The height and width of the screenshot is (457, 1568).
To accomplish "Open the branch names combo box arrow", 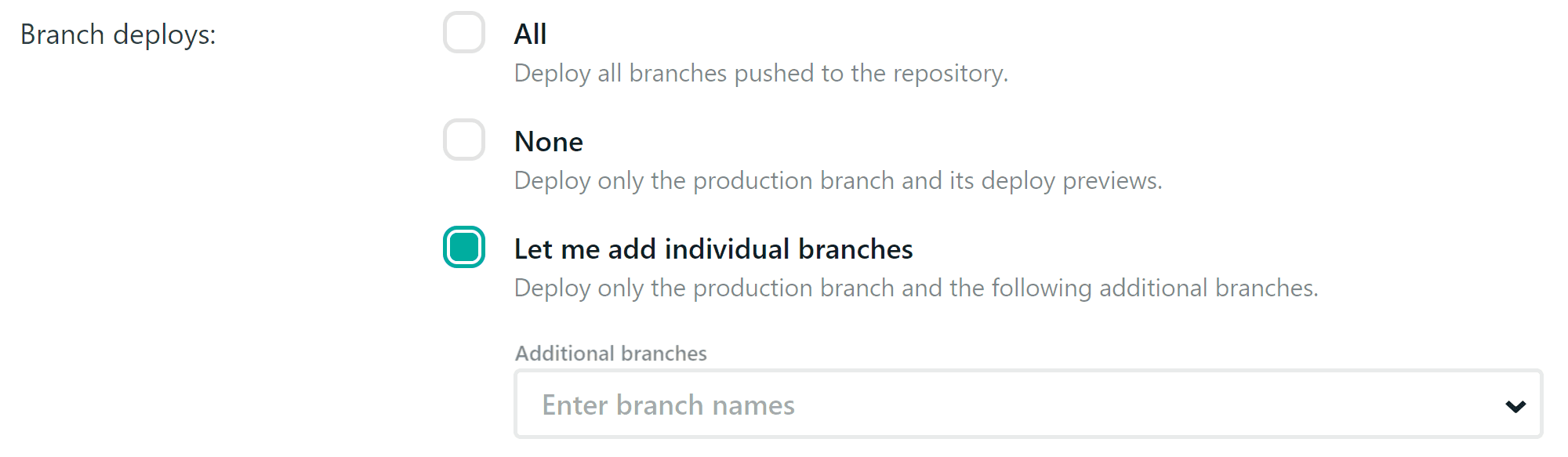I will [x=1515, y=406].
